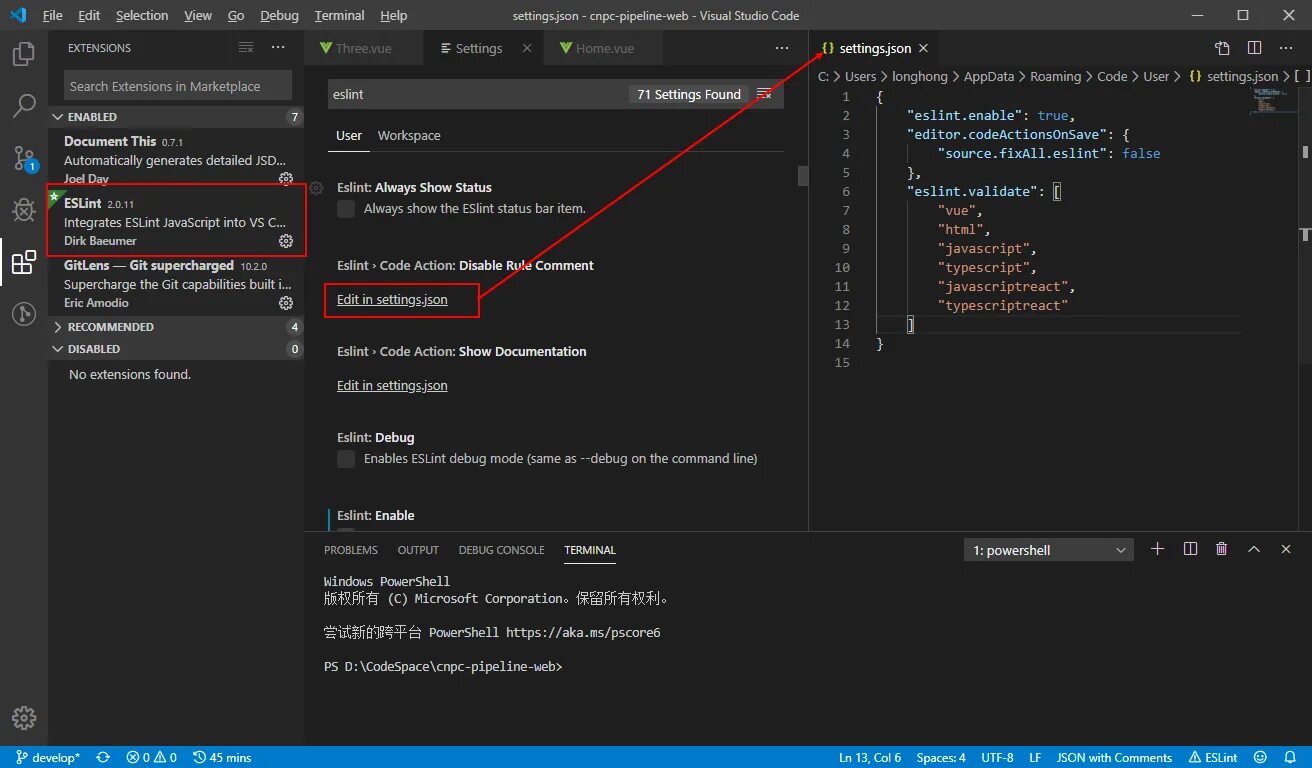Open the Debug view in activity bar
This screenshot has height=768, width=1312.
point(24,210)
